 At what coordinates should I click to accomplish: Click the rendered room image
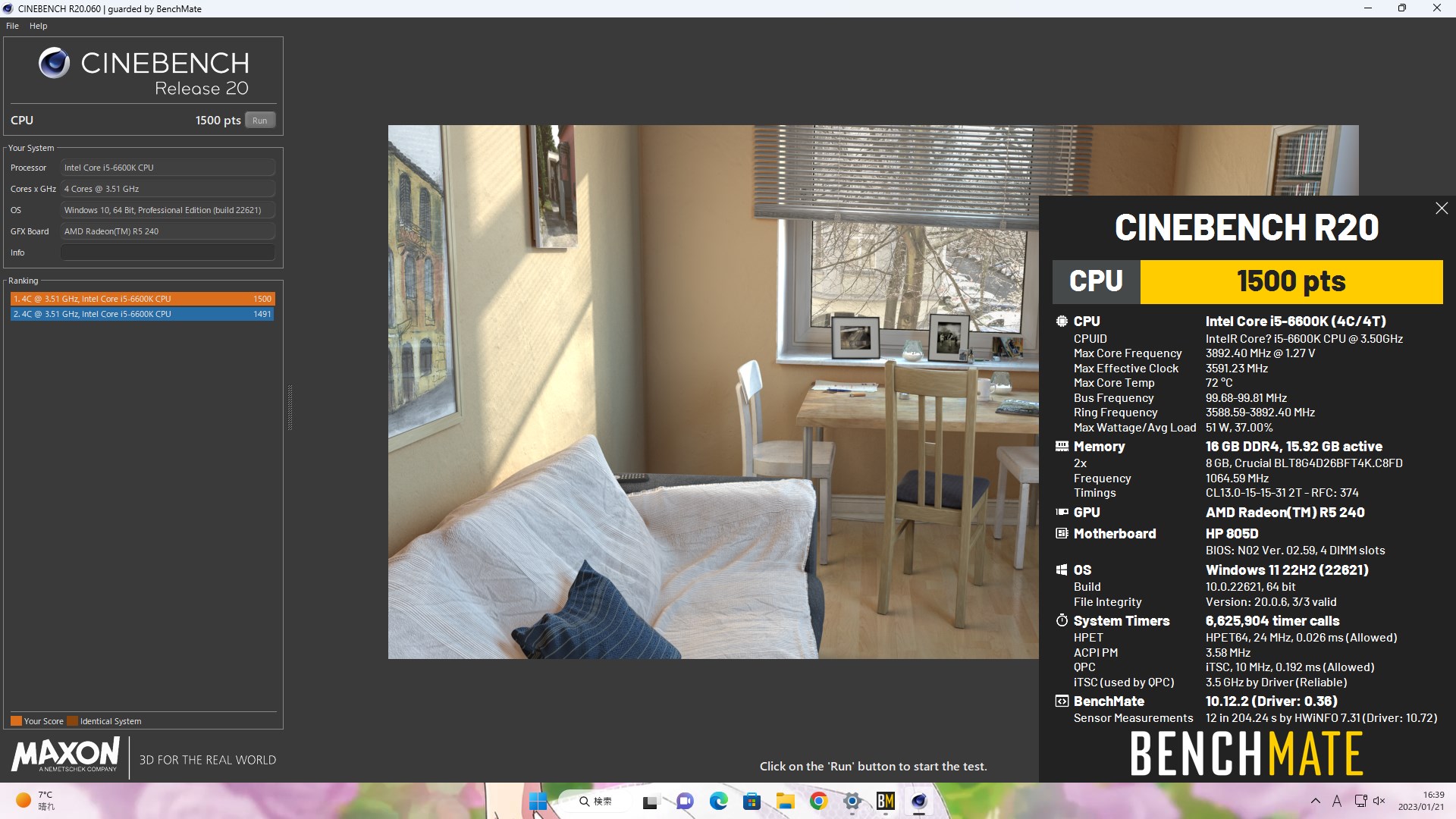tap(713, 391)
